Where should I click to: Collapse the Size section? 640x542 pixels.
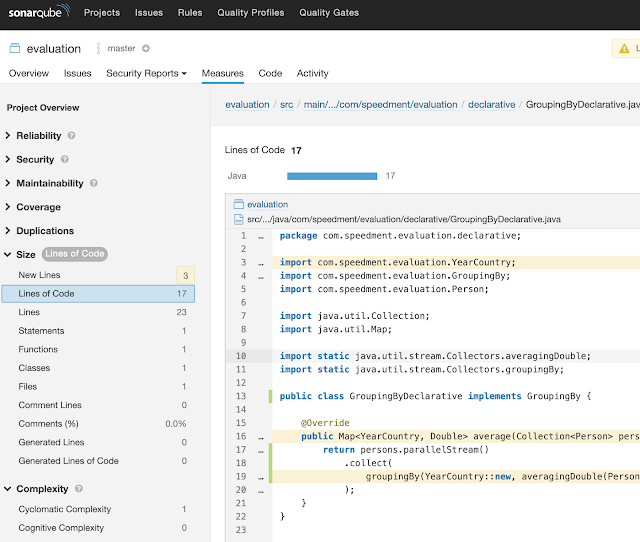pyautogui.click(x=25, y=254)
